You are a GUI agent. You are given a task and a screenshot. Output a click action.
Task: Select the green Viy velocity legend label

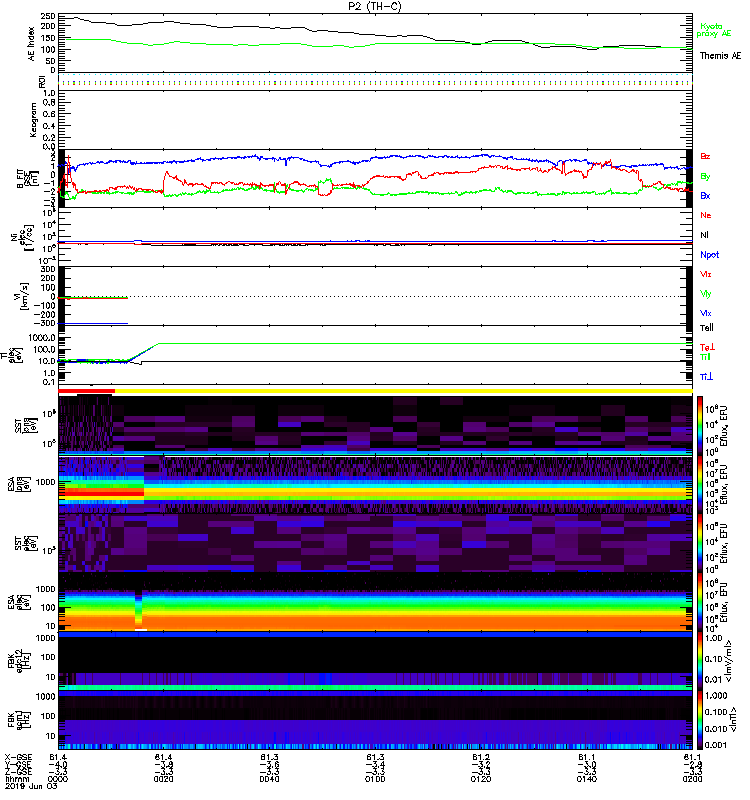point(706,293)
